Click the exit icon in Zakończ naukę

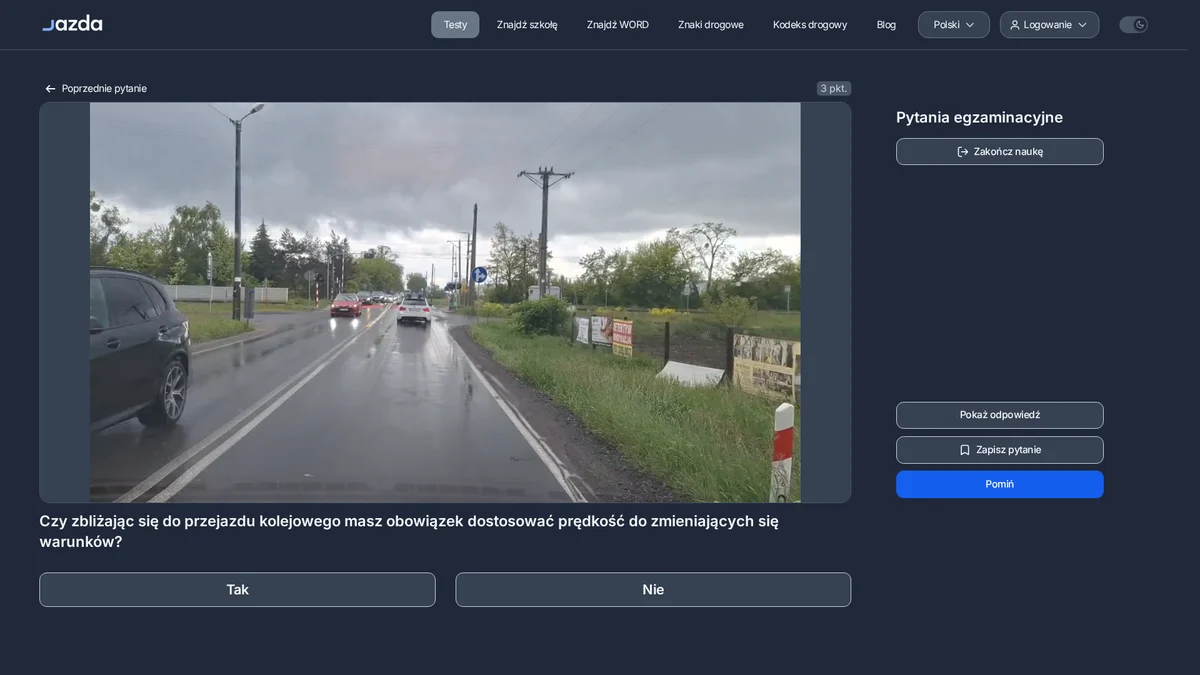[963, 152]
